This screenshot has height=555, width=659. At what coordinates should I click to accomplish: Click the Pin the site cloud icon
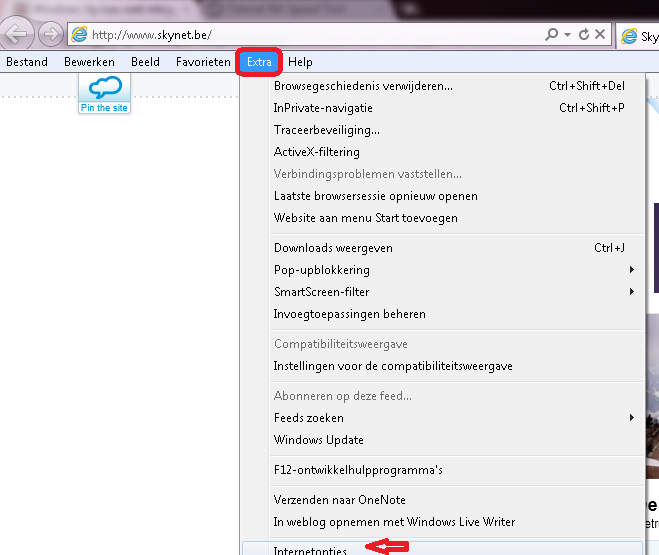104,93
